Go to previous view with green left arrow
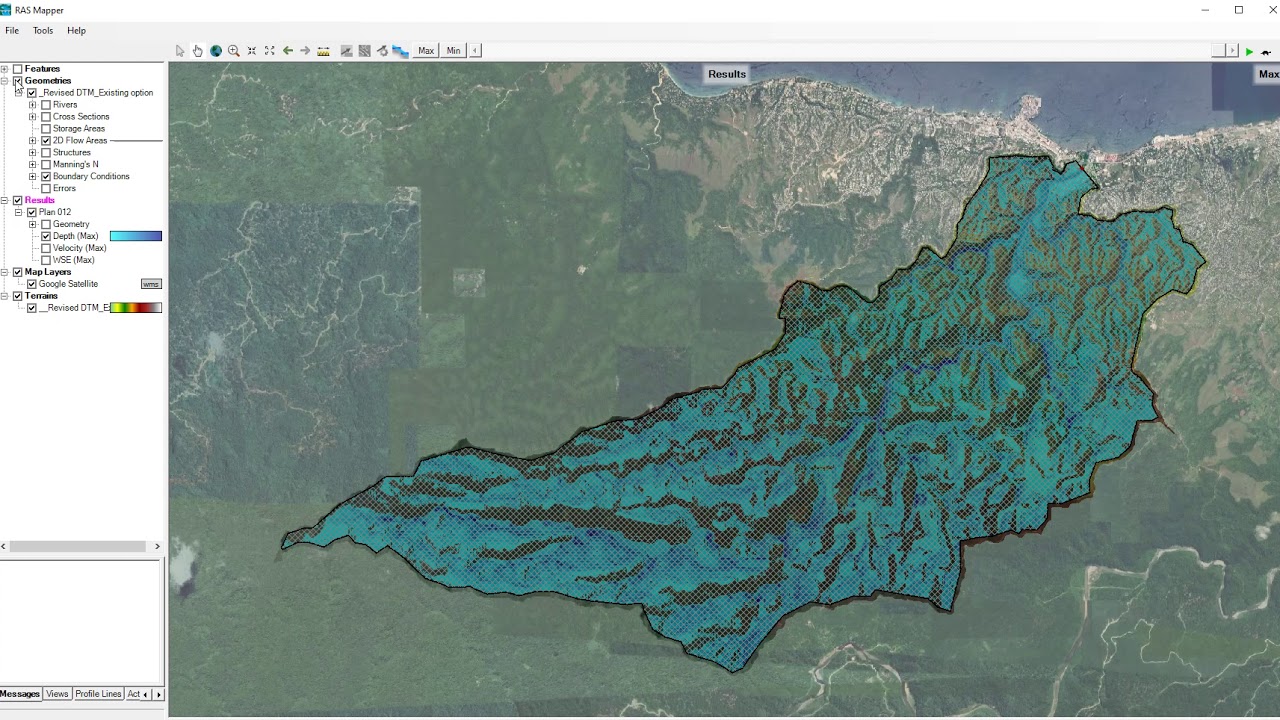The height and width of the screenshot is (720, 1280). [x=288, y=51]
